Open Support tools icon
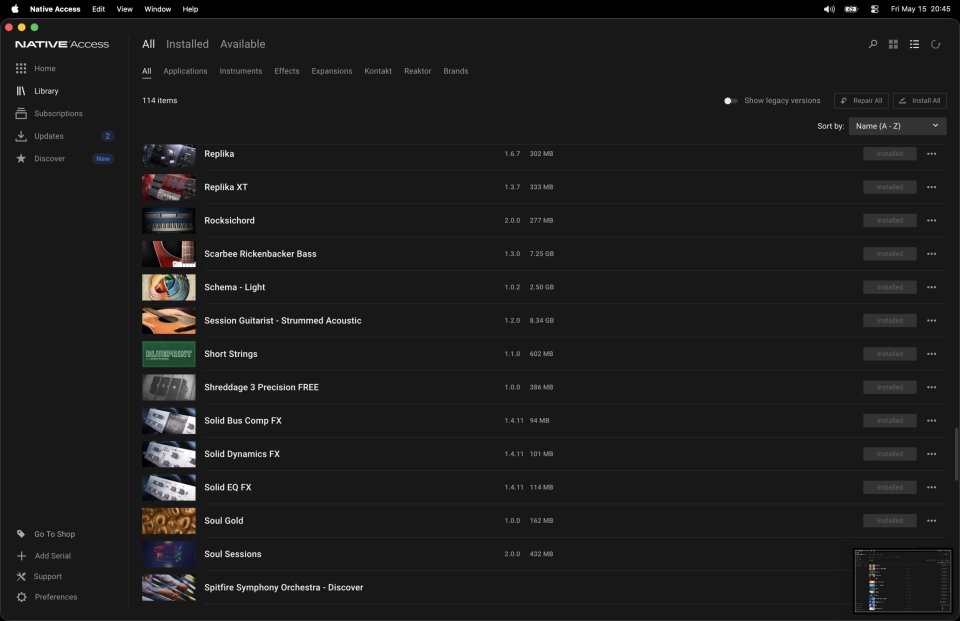This screenshot has height=621, width=960. [x=21, y=576]
